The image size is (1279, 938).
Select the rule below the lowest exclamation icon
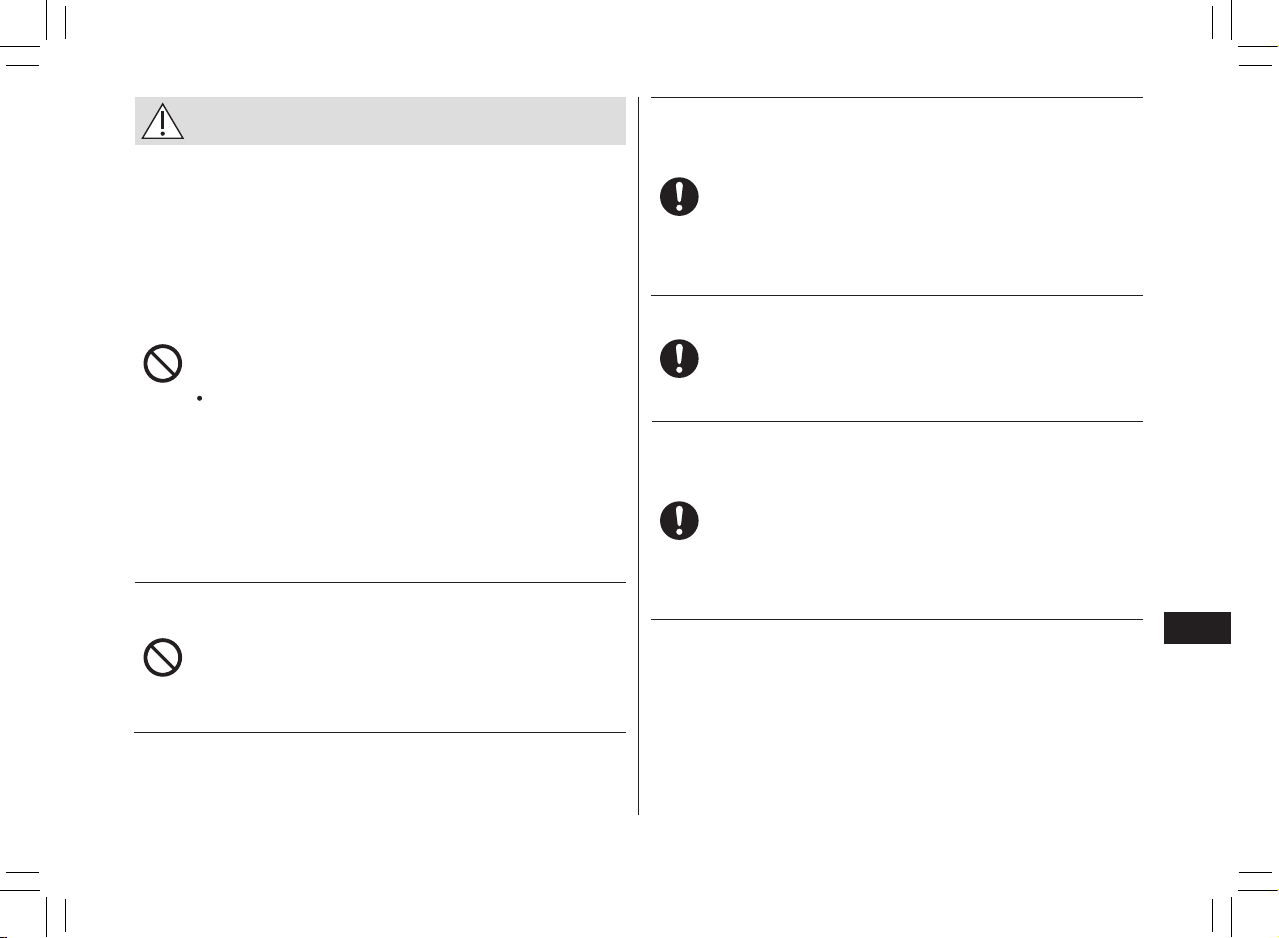[897, 619]
